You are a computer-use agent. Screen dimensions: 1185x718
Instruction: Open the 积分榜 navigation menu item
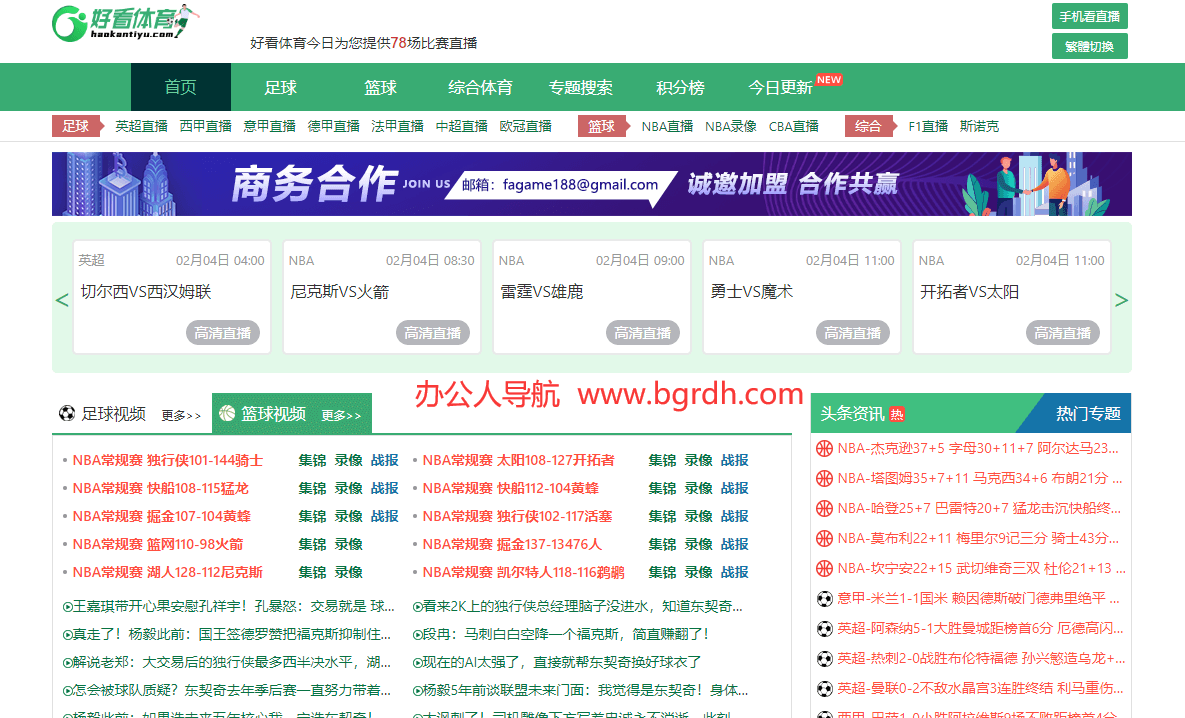pyautogui.click(x=680, y=88)
